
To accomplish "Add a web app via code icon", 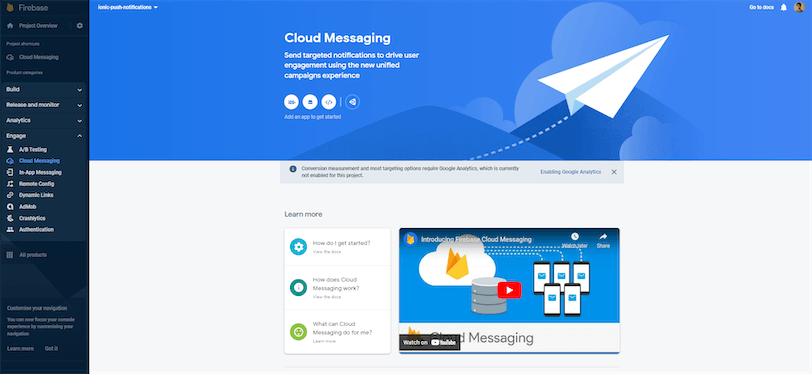I will [329, 102].
